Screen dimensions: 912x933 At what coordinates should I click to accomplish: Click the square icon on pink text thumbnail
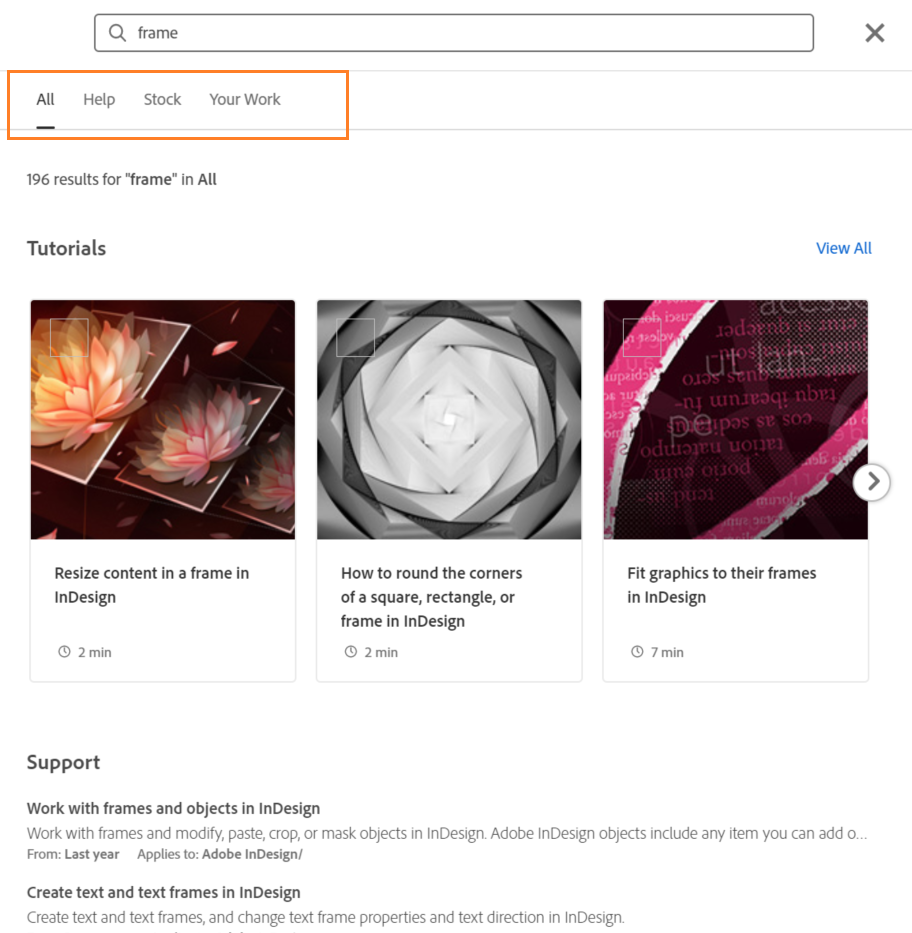(x=641, y=338)
